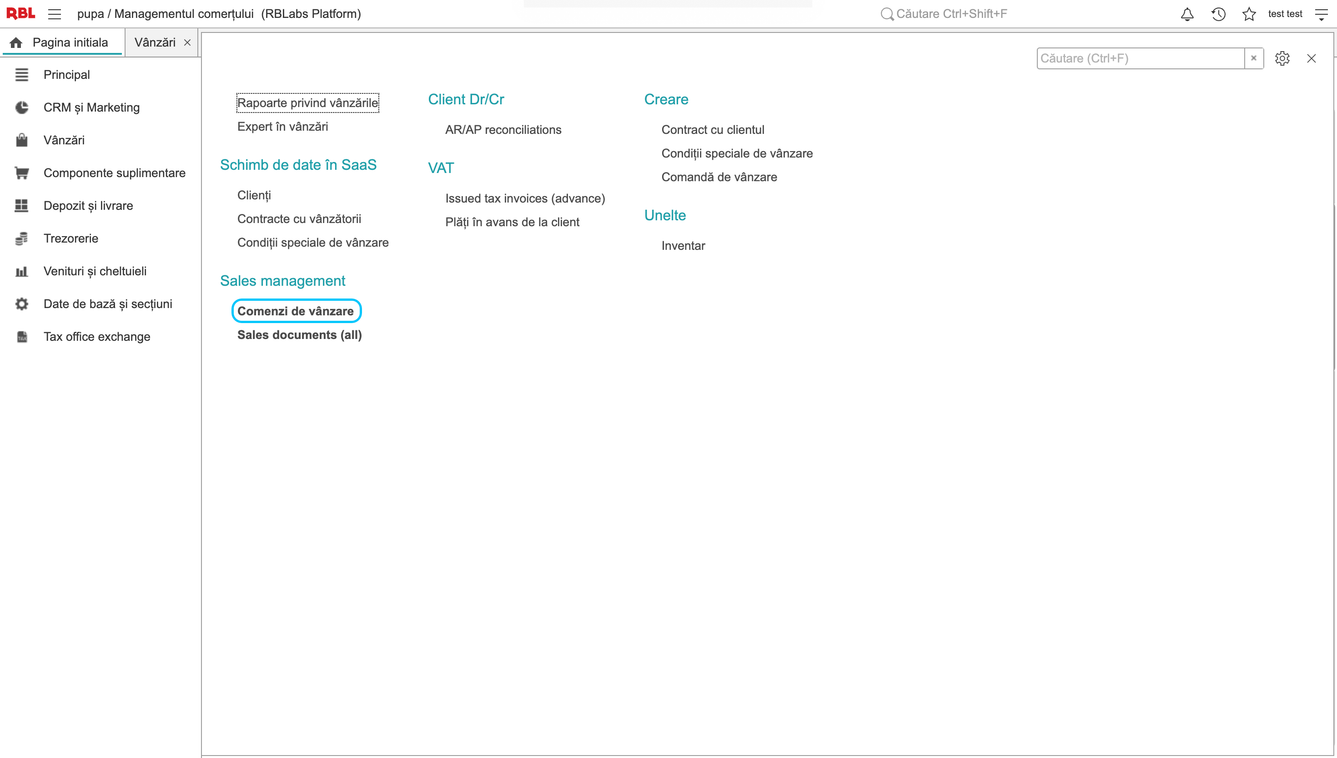Screen dimensions: 1337x758
Task: Create a Comandă de vânzare
Action: pyautogui.click(x=719, y=177)
